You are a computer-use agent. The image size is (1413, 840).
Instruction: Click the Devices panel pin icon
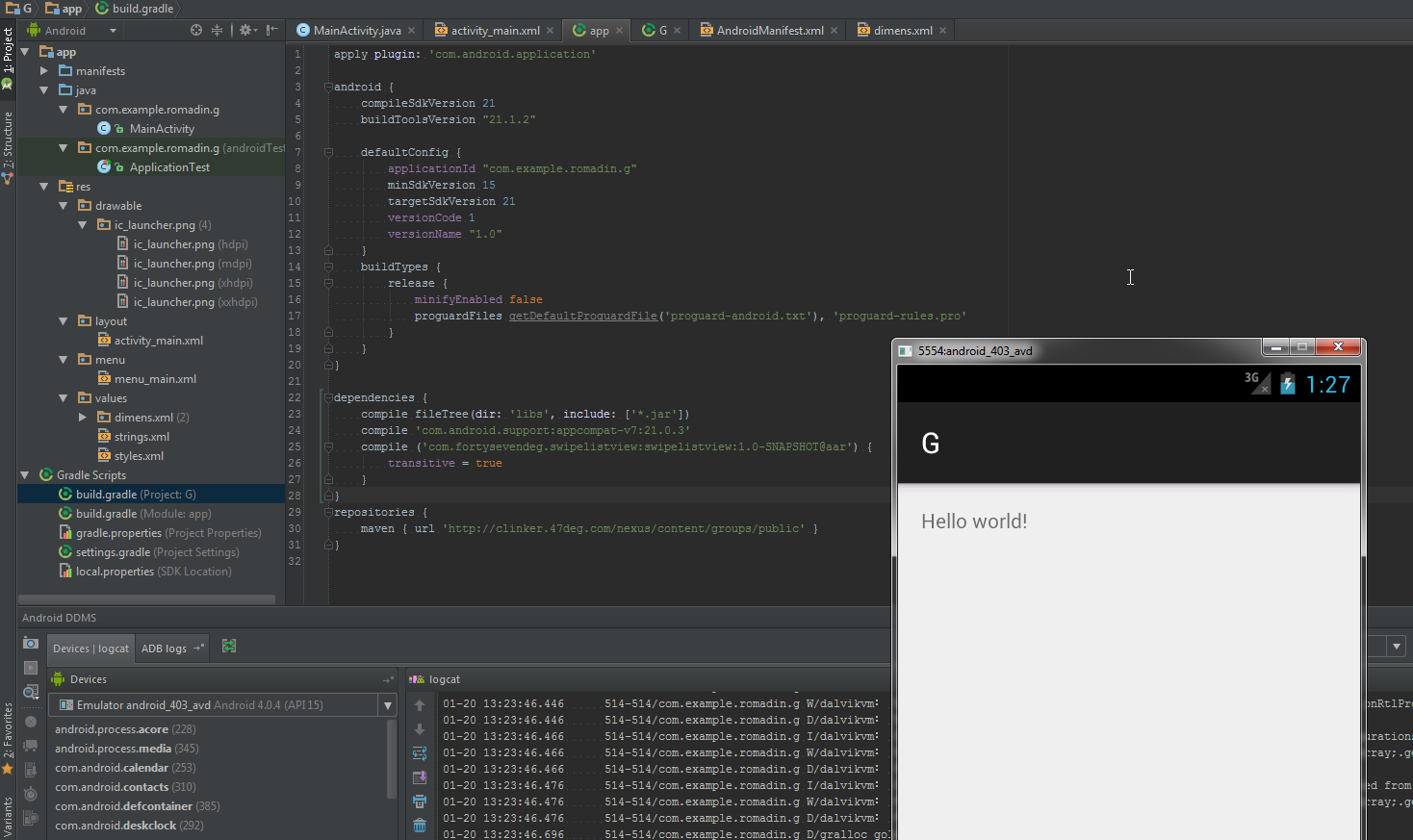pos(389,679)
